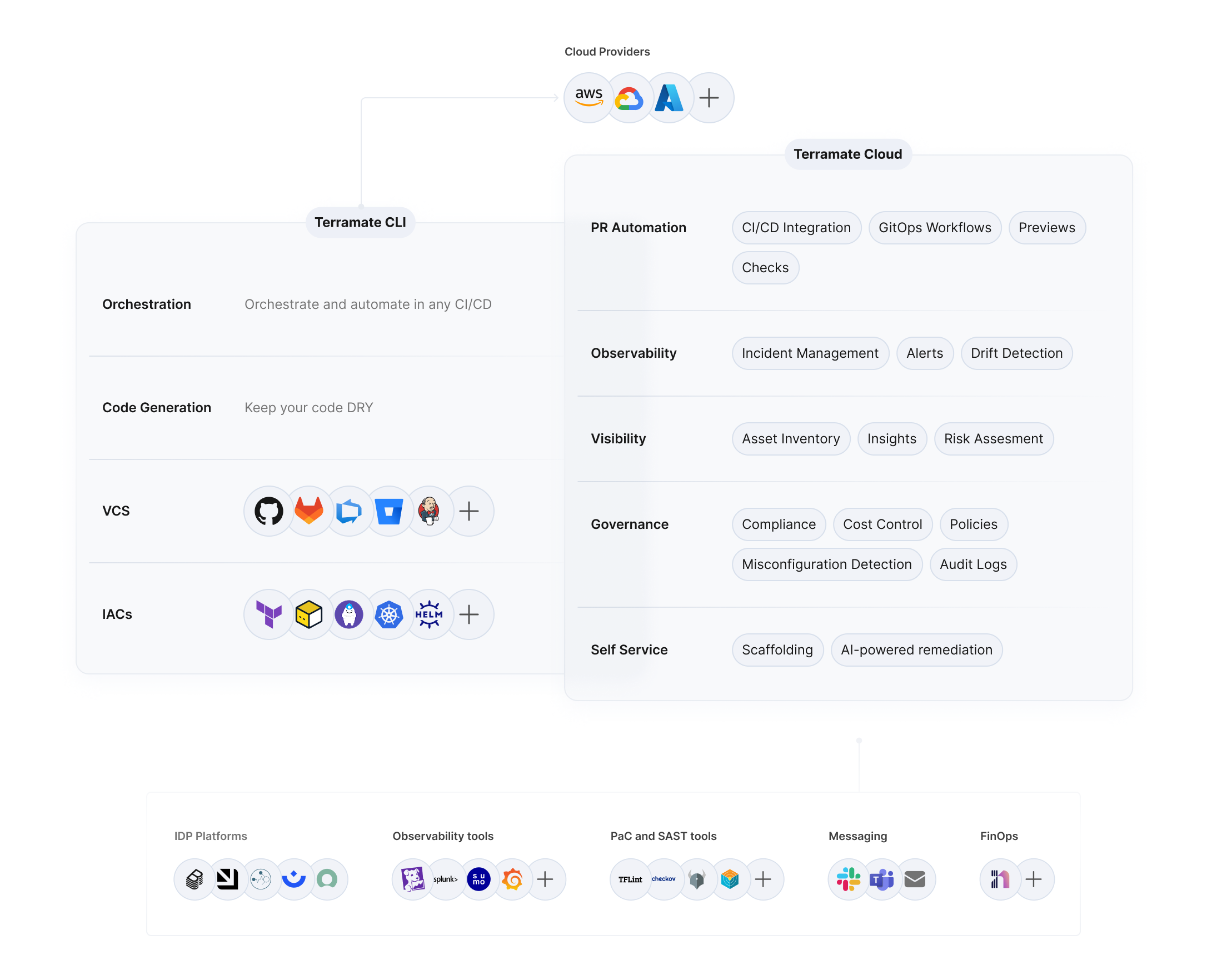
Task: Select the Microsoft Teams icon under Messaging
Action: (881, 879)
